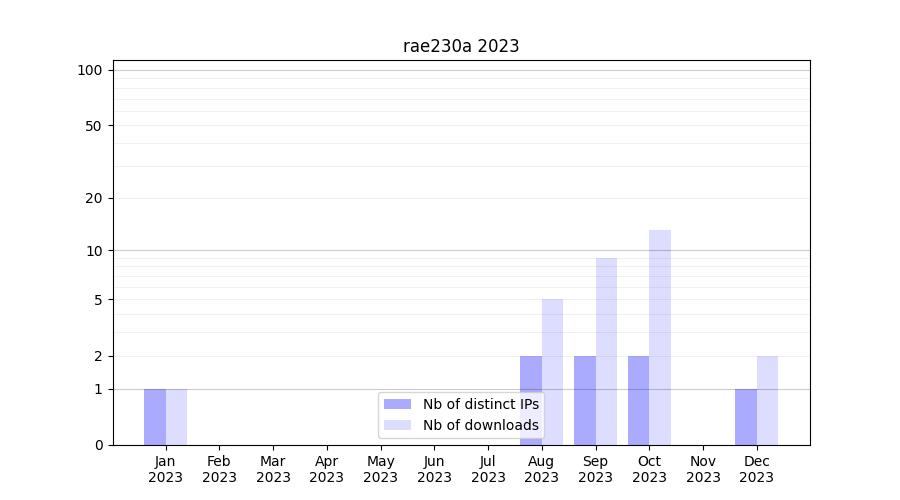Select the Nb of downloads legend swatch

[x=397, y=425]
